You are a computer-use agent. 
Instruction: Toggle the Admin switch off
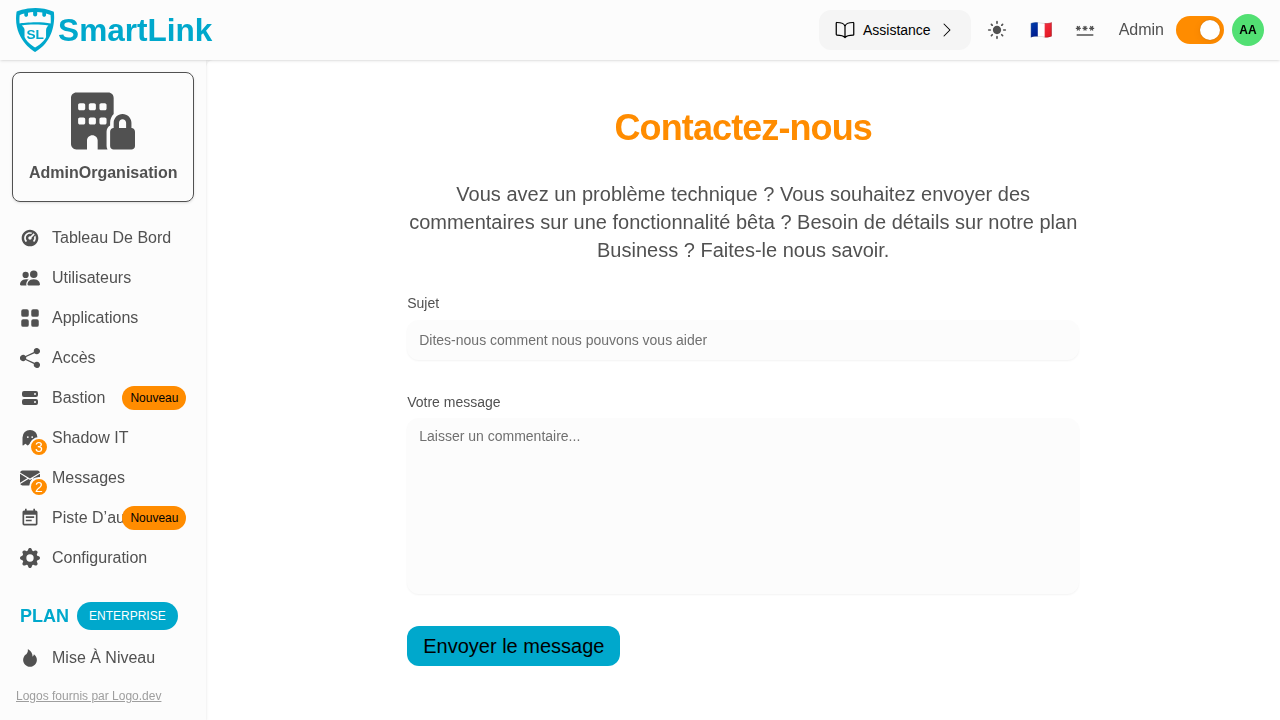click(x=1199, y=30)
